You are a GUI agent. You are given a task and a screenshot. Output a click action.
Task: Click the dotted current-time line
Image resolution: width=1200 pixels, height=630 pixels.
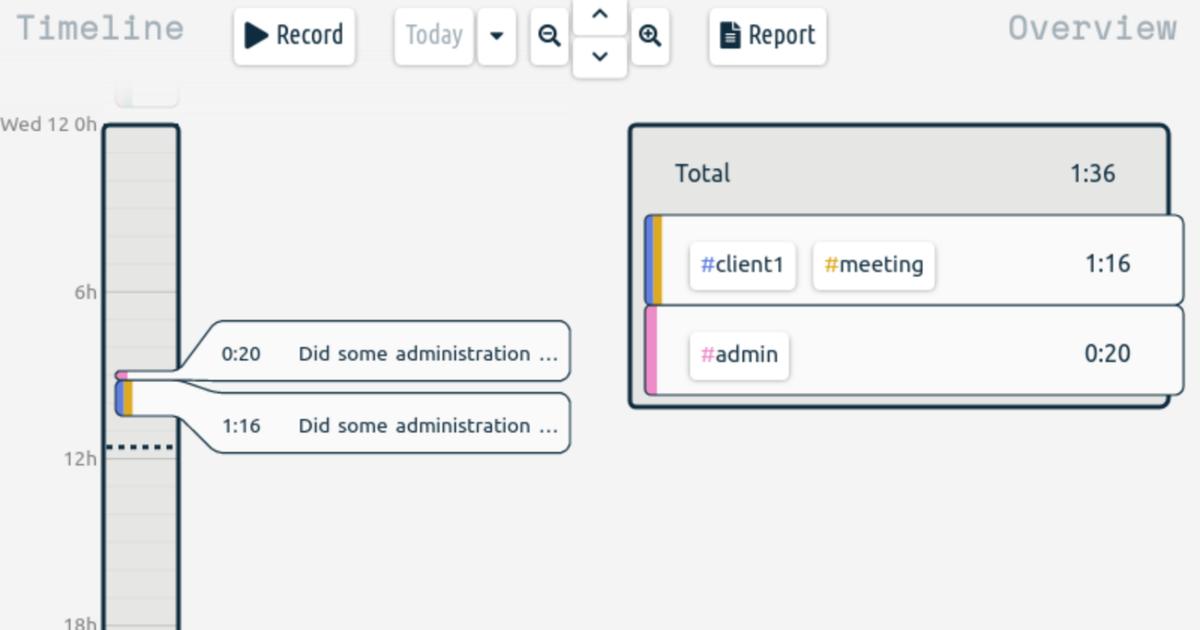(141, 447)
